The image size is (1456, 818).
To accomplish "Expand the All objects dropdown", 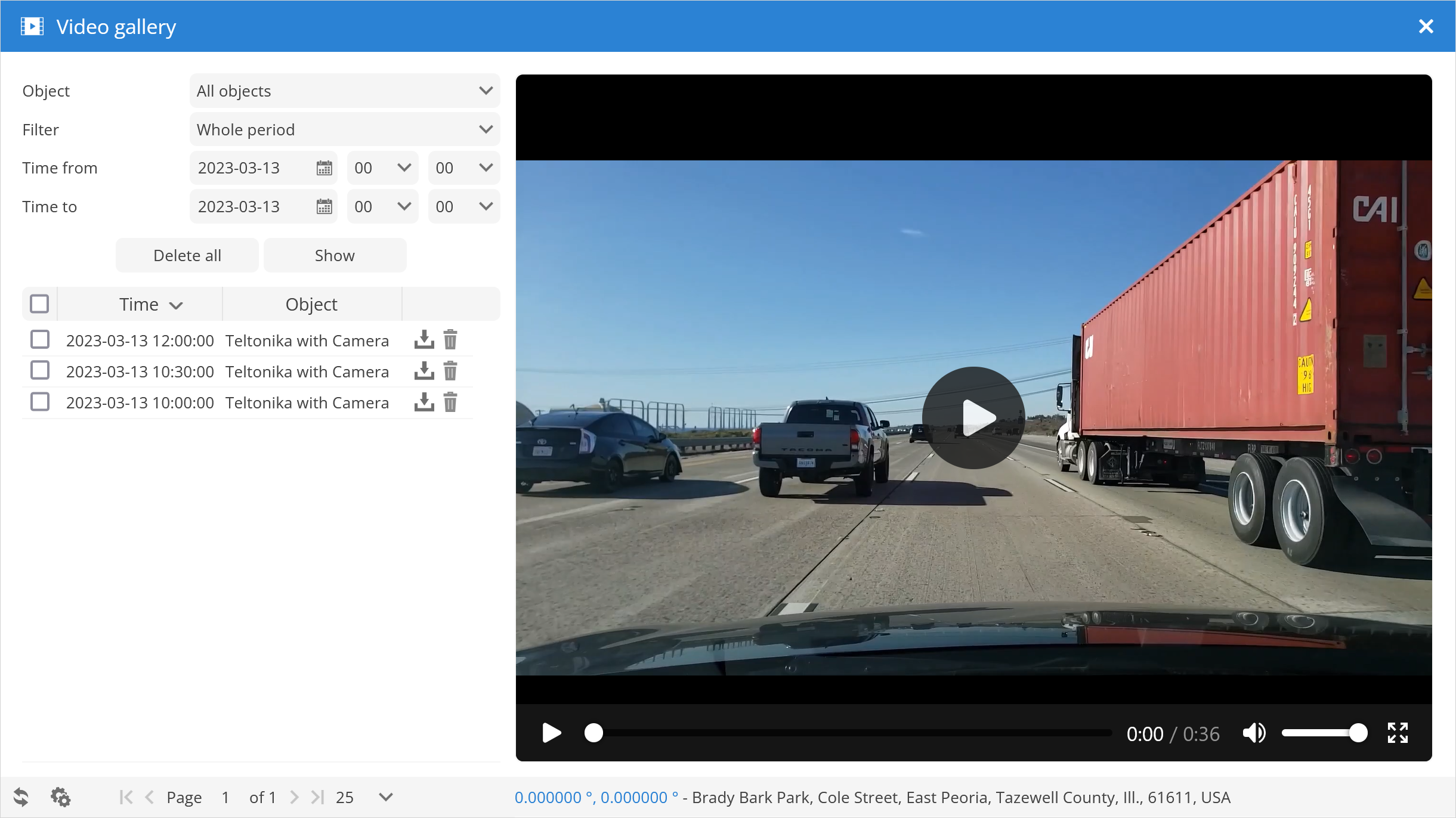I will click(x=344, y=91).
